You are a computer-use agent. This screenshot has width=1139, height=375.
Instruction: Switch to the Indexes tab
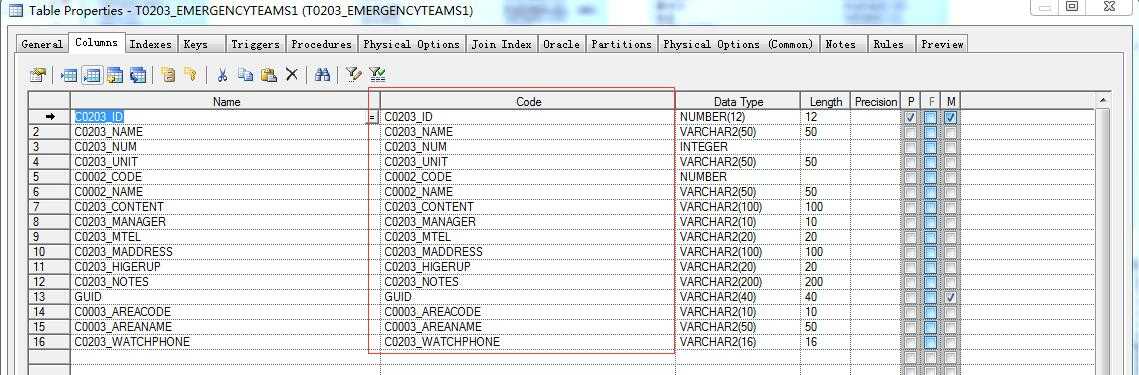click(x=150, y=44)
